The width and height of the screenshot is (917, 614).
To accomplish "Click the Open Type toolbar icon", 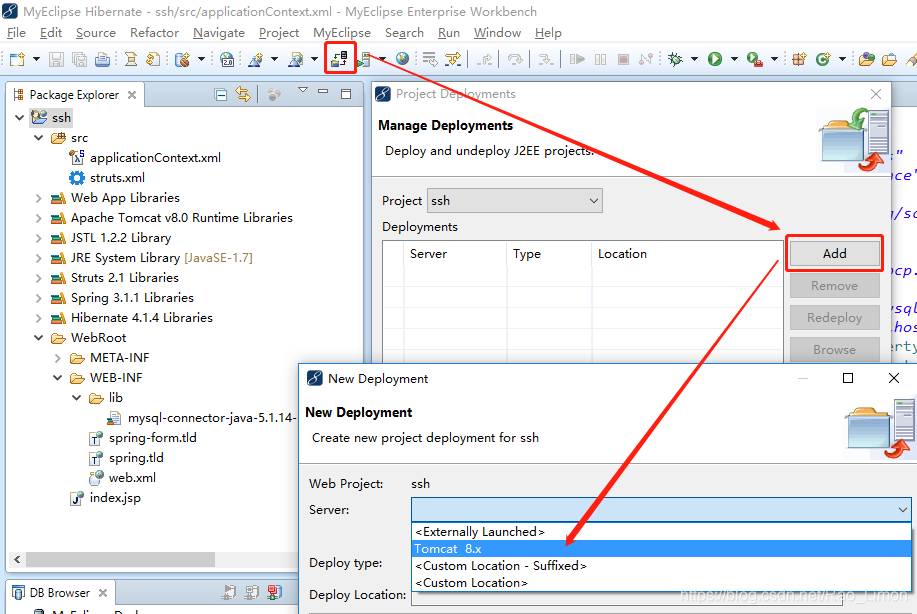I will click(x=867, y=59).
